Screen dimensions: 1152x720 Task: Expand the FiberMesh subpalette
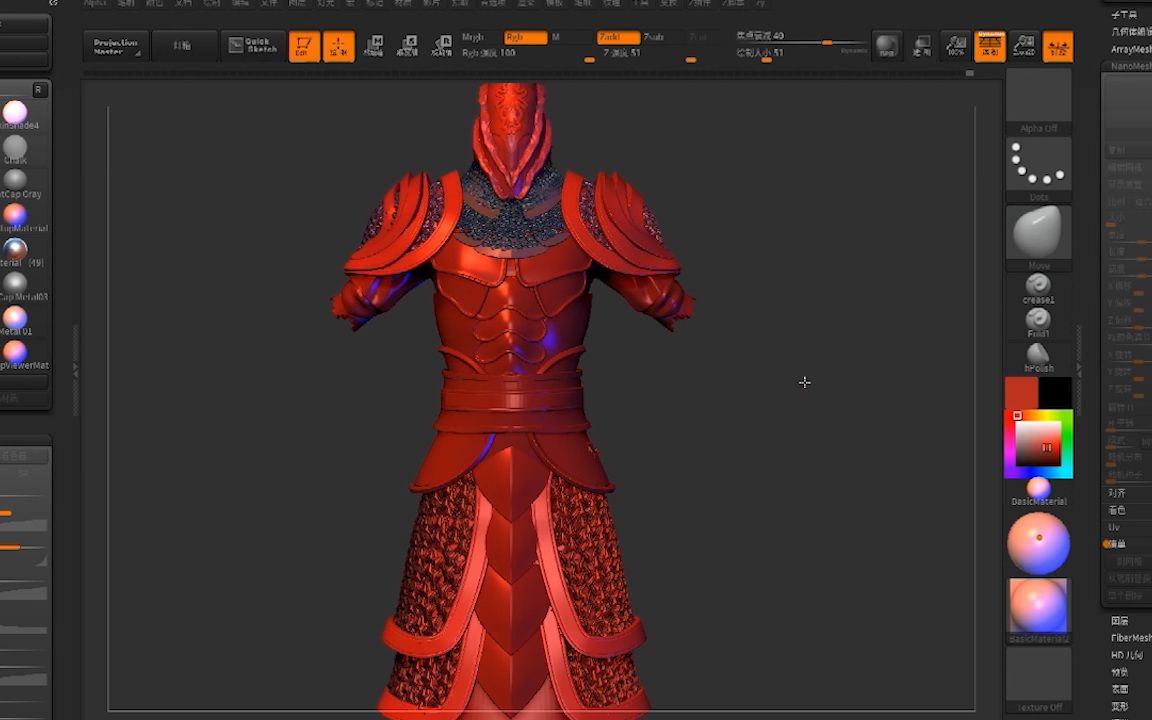point(1130,637)
